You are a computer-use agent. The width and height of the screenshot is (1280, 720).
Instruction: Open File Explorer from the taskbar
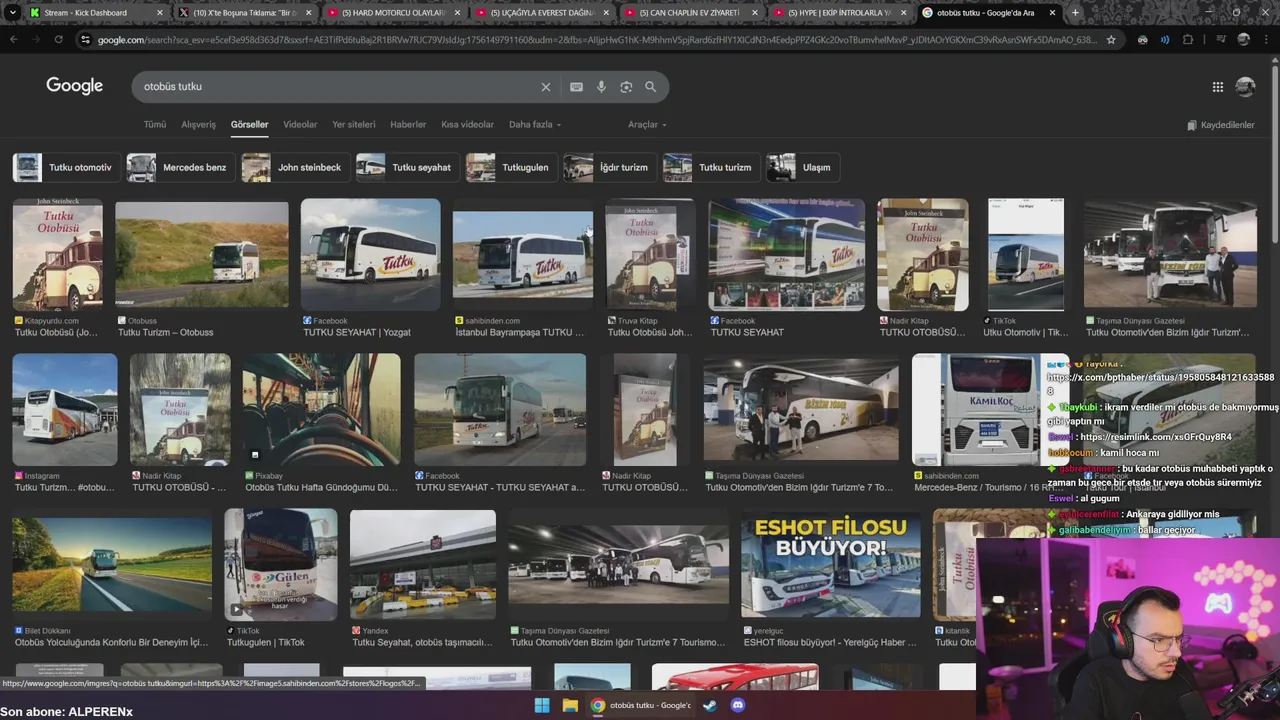click(570, 705)
